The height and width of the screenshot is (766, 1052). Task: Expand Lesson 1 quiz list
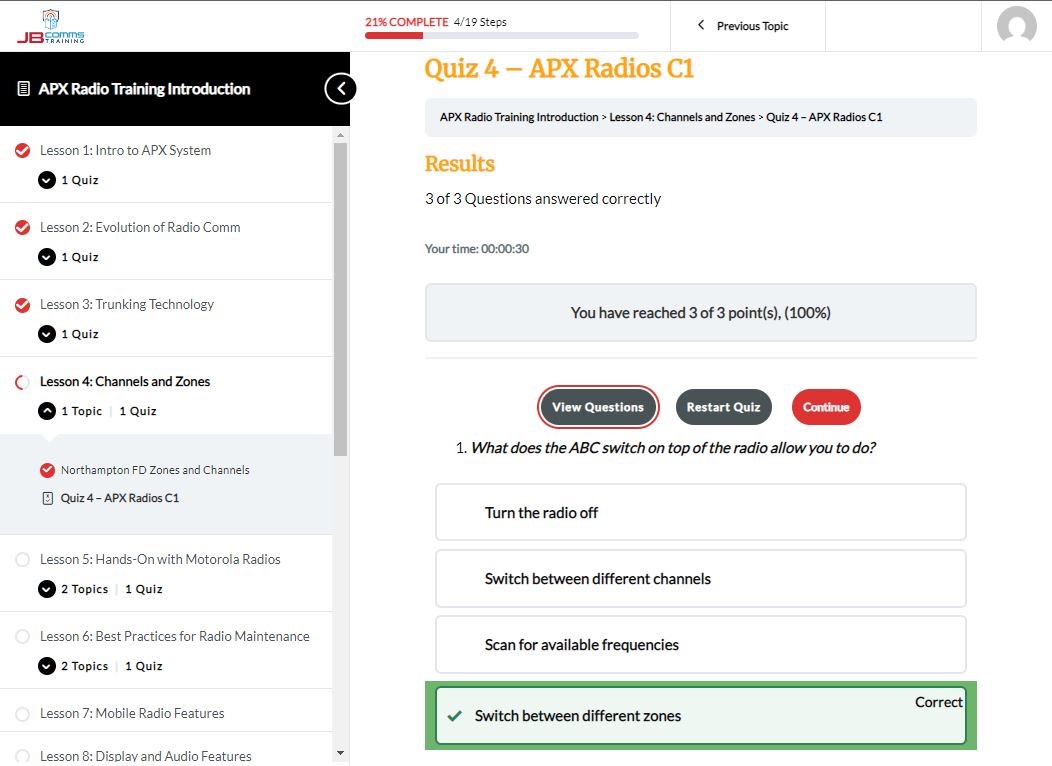[x=47, y=180]
